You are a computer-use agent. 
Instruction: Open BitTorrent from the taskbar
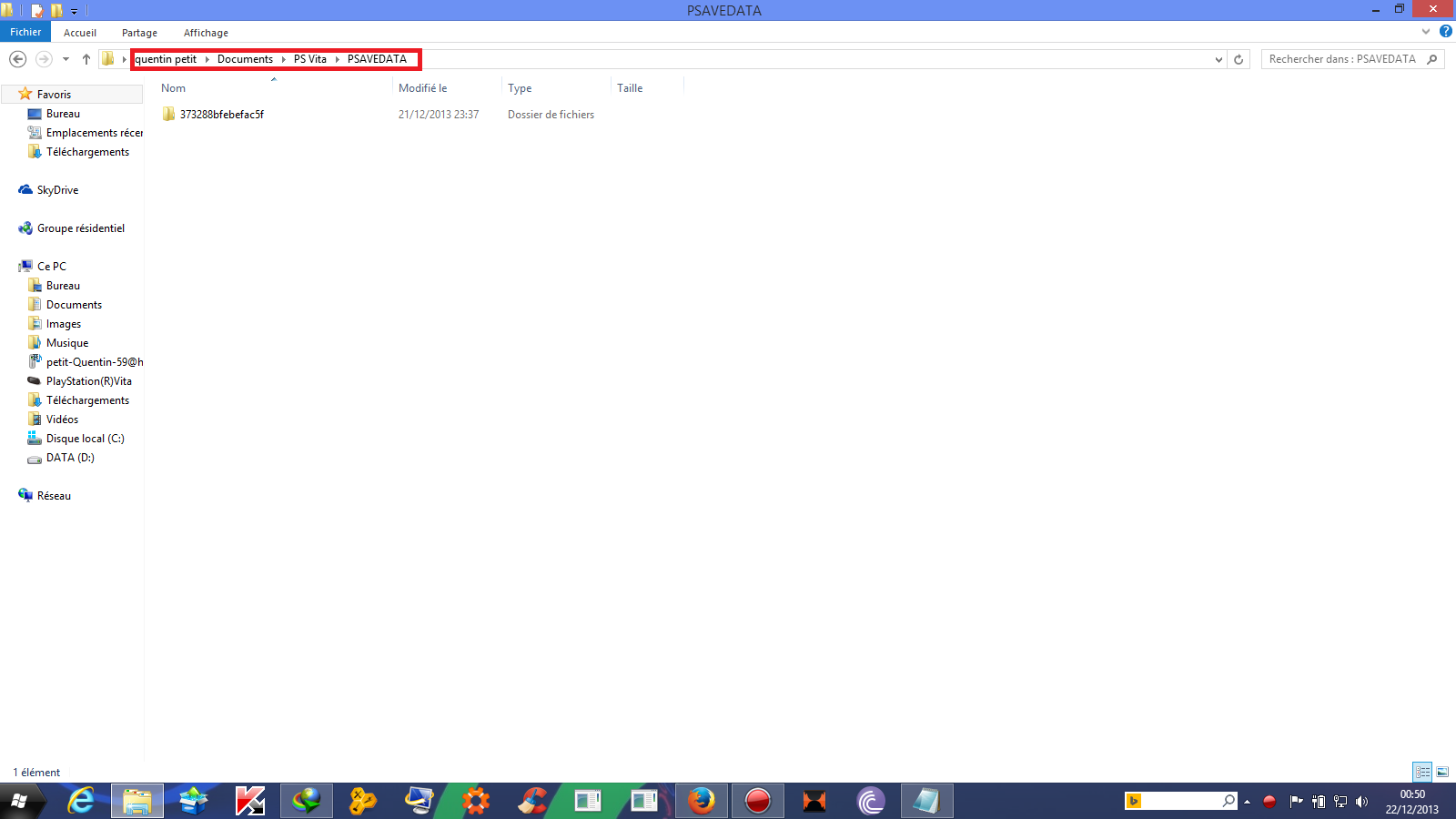pyautogui.click(x=871, y=801)
